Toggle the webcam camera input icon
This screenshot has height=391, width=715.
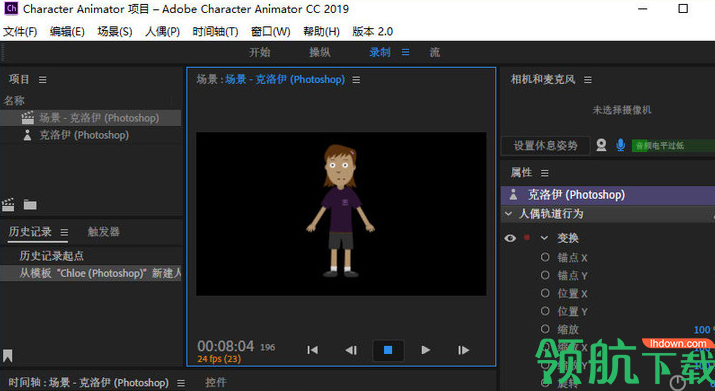point(601,145)
